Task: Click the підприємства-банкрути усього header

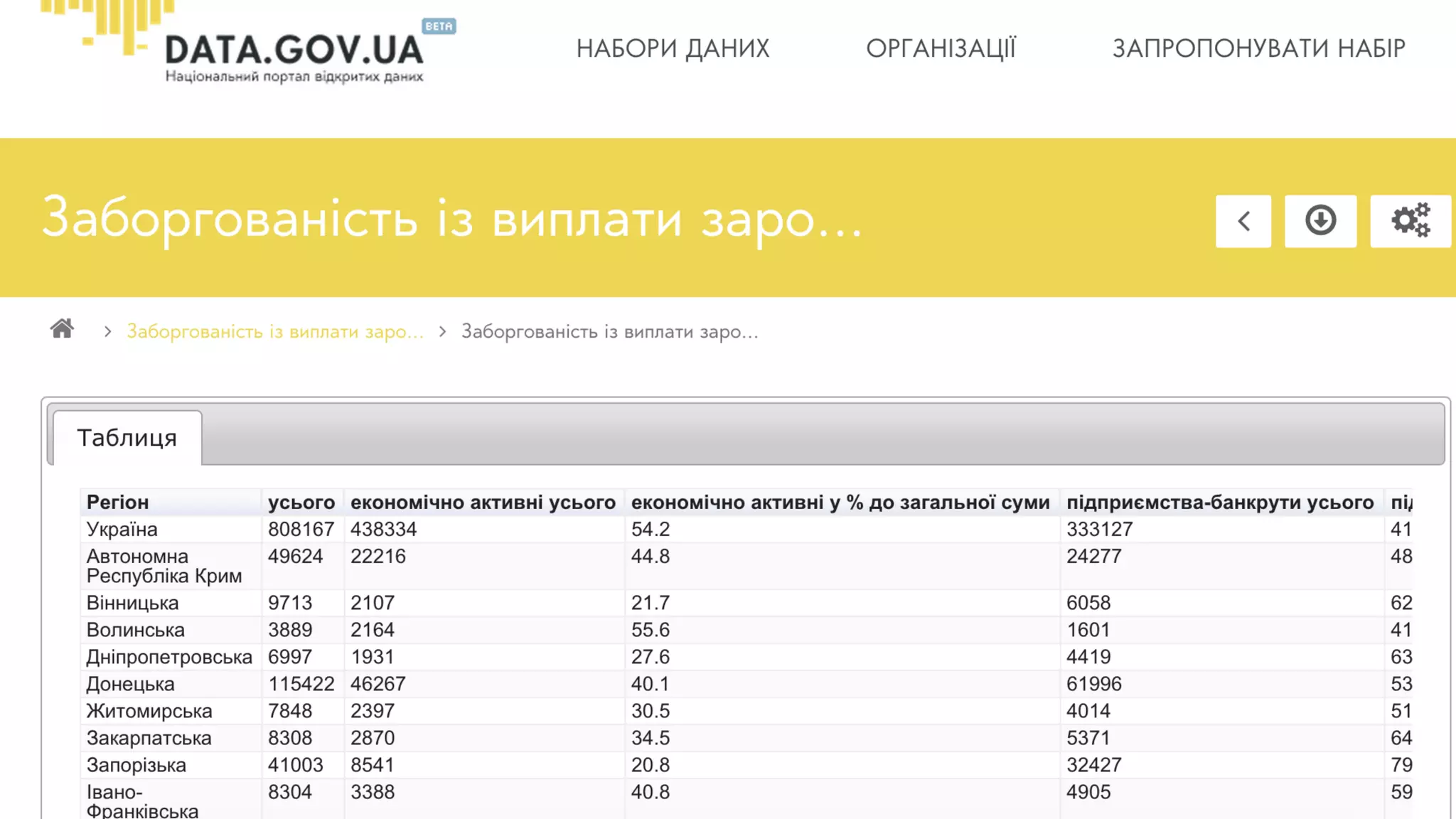Action: coord(1220,502)
